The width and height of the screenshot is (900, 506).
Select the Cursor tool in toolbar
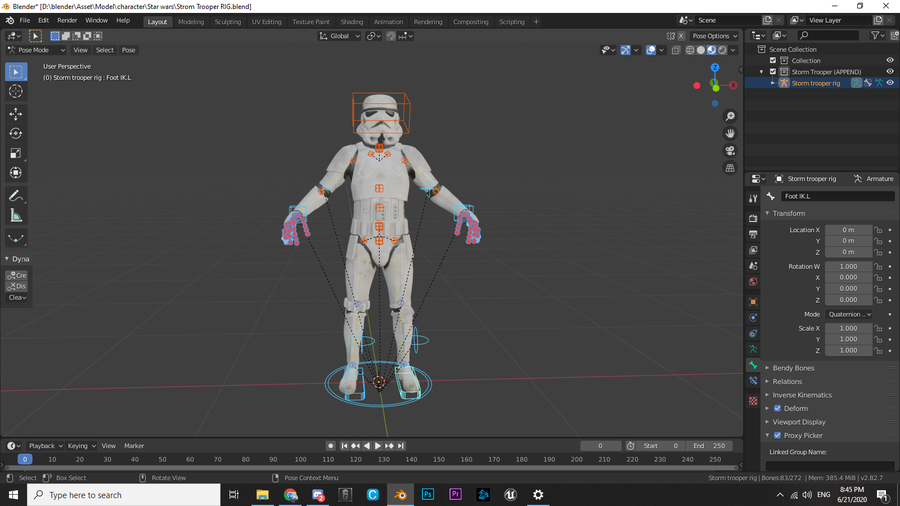pyautogui.click(x=15, y=91)
